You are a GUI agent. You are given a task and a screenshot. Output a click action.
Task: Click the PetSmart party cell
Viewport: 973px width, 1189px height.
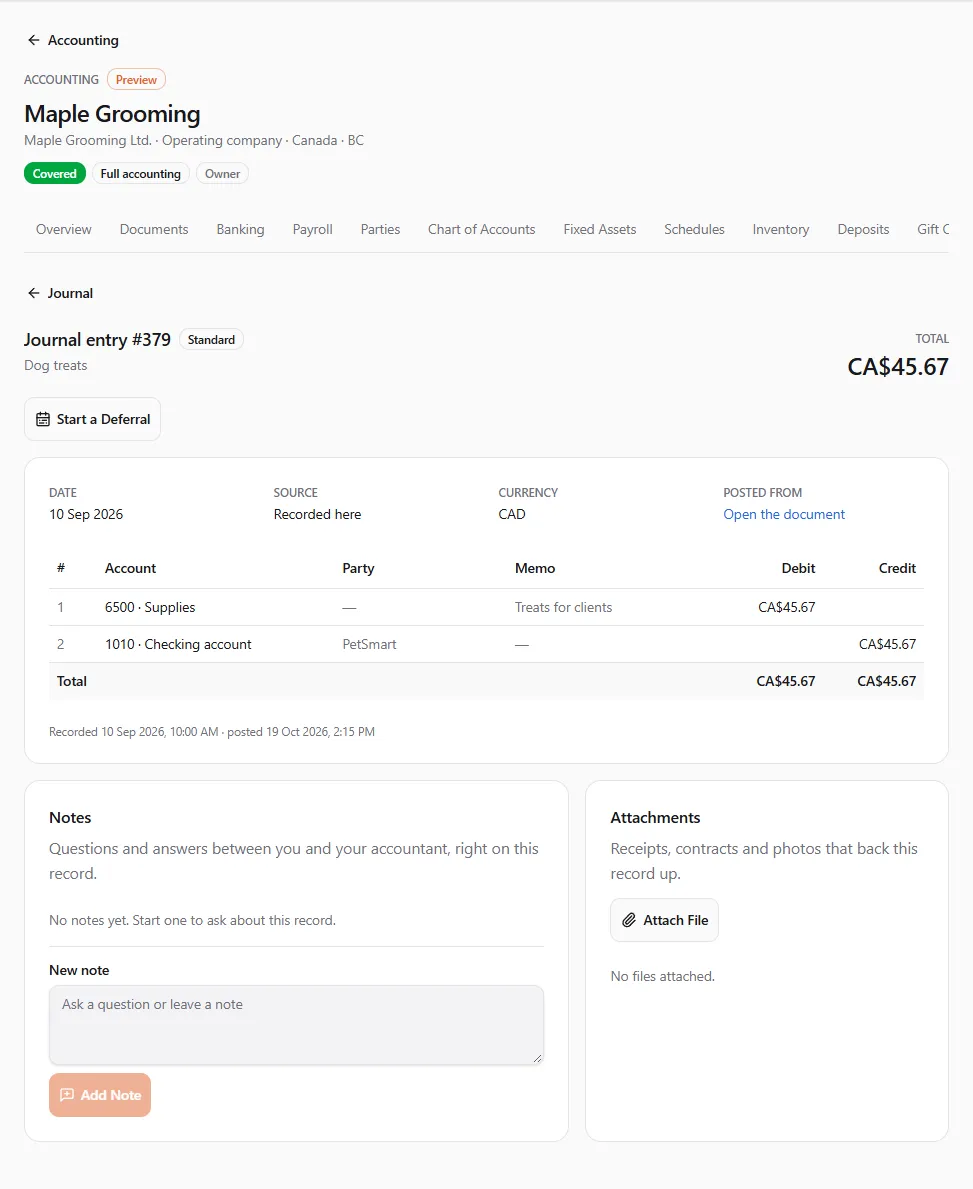click(369, 645)
